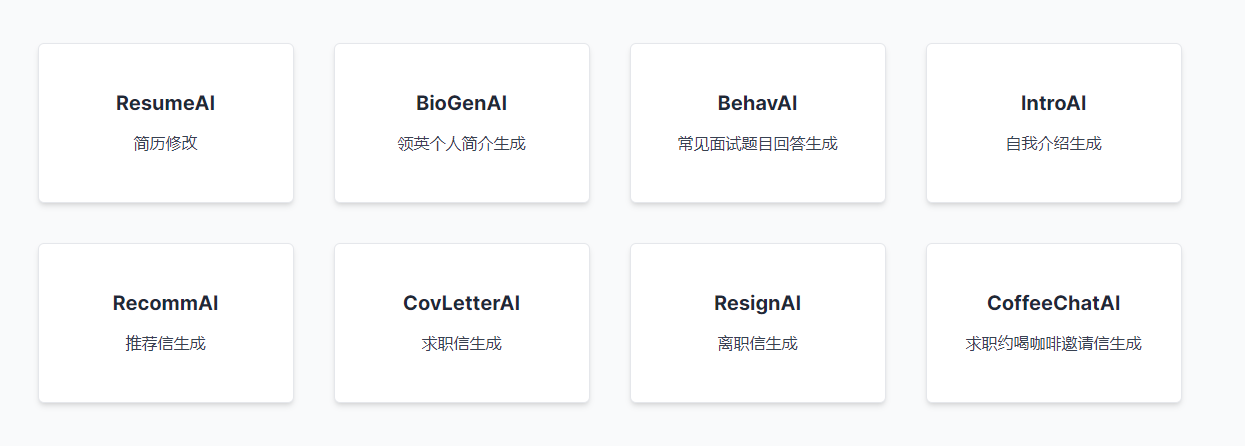The width and height of the screenshot is (1245, 446).
Task: Open the ResignAI card
Action: click(x=758, y=323)
